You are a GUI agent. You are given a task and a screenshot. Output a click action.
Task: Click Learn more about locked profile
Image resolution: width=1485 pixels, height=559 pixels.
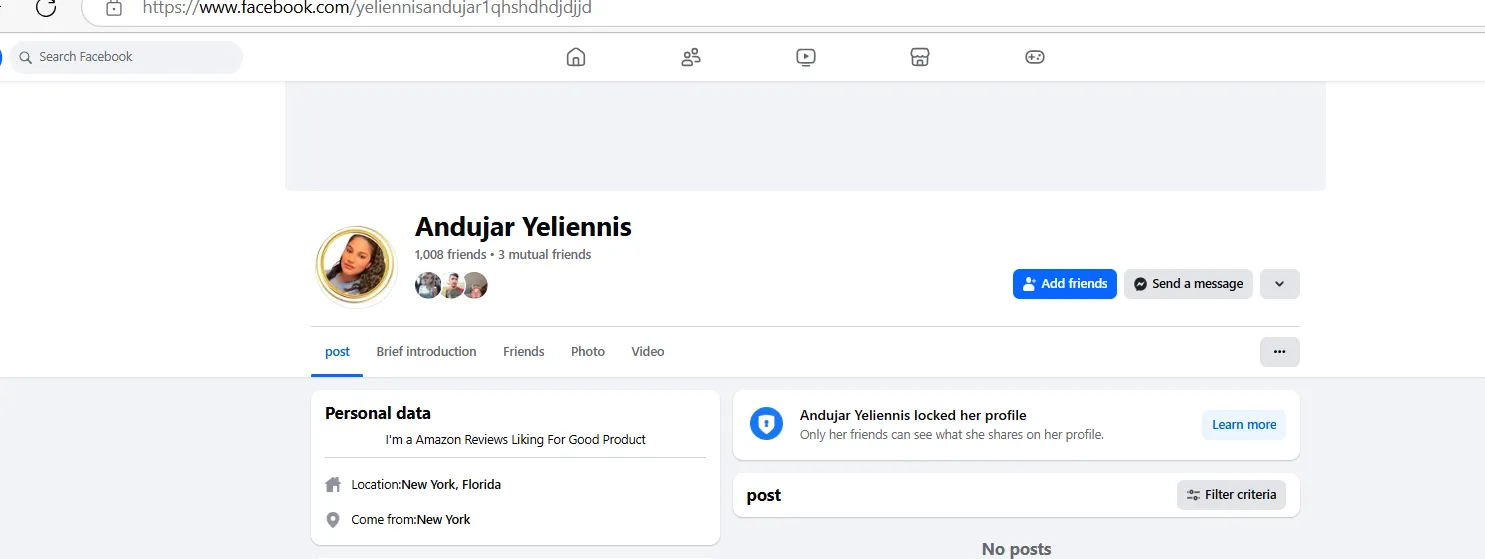1244,425
